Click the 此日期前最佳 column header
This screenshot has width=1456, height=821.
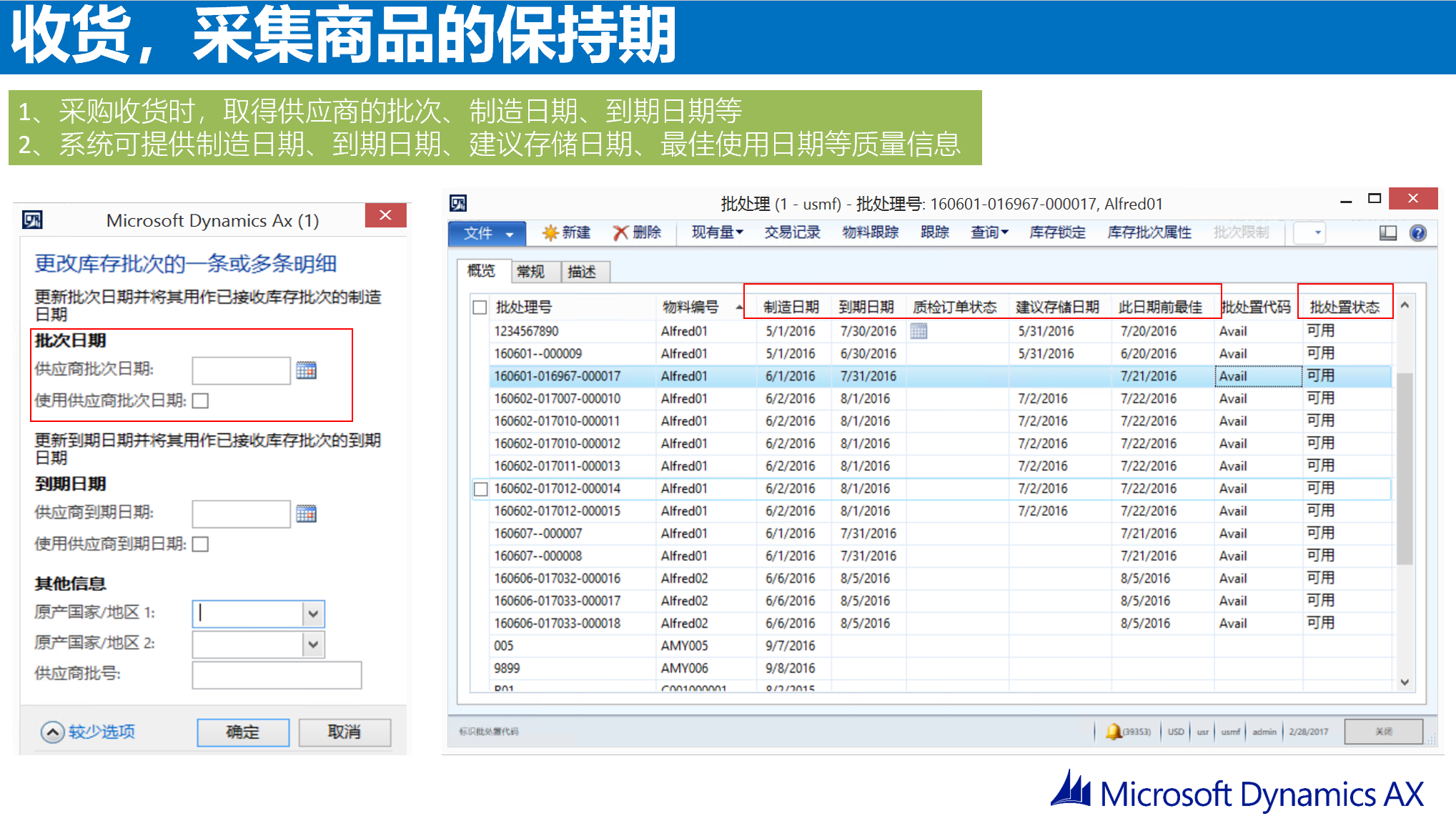click(x=1161, y=308)
